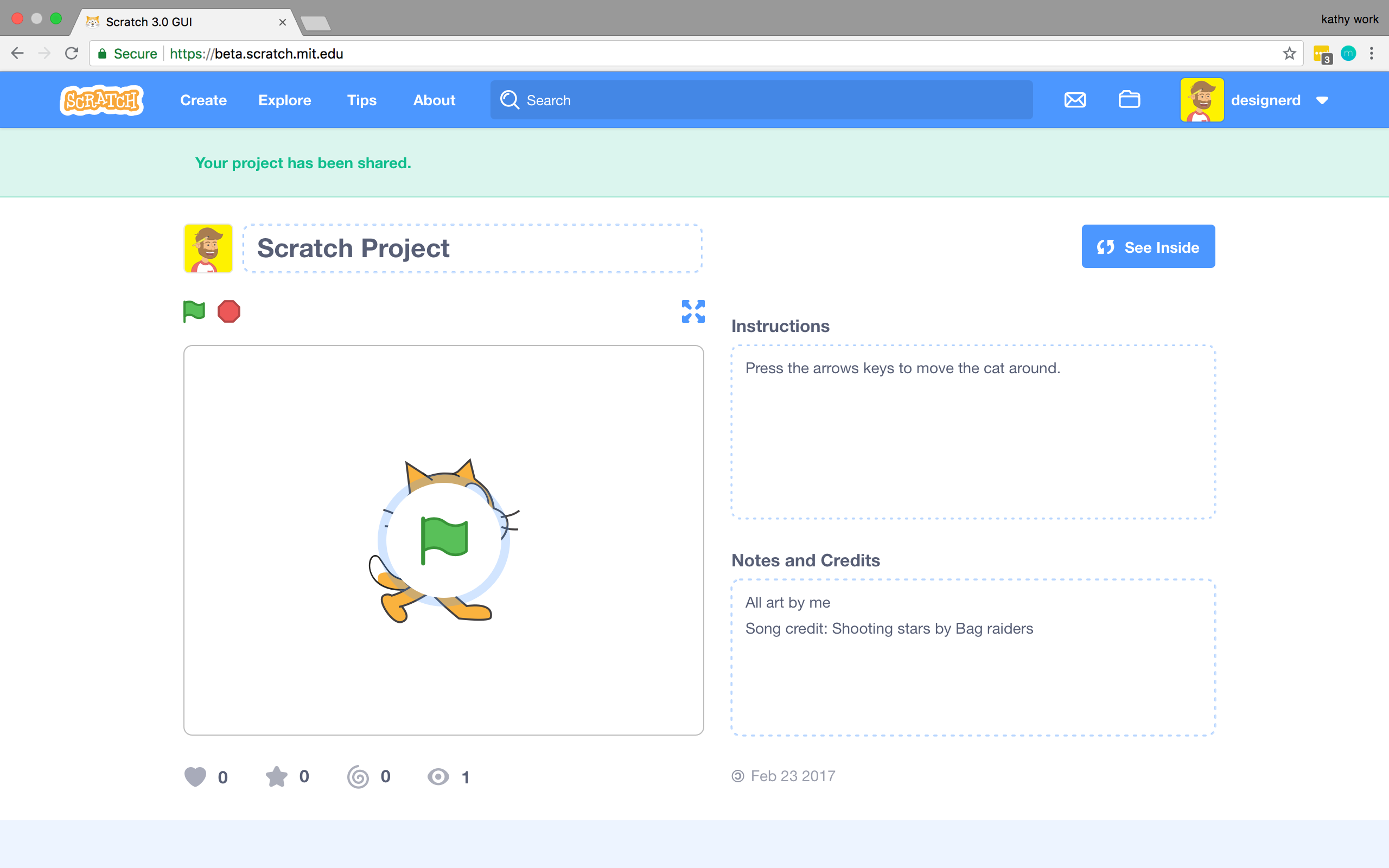Image resolution: width=1389 pixels, height=868 pixels.
Task: Bookmark the page with the browser star
Action: (x=1289, y=53)
